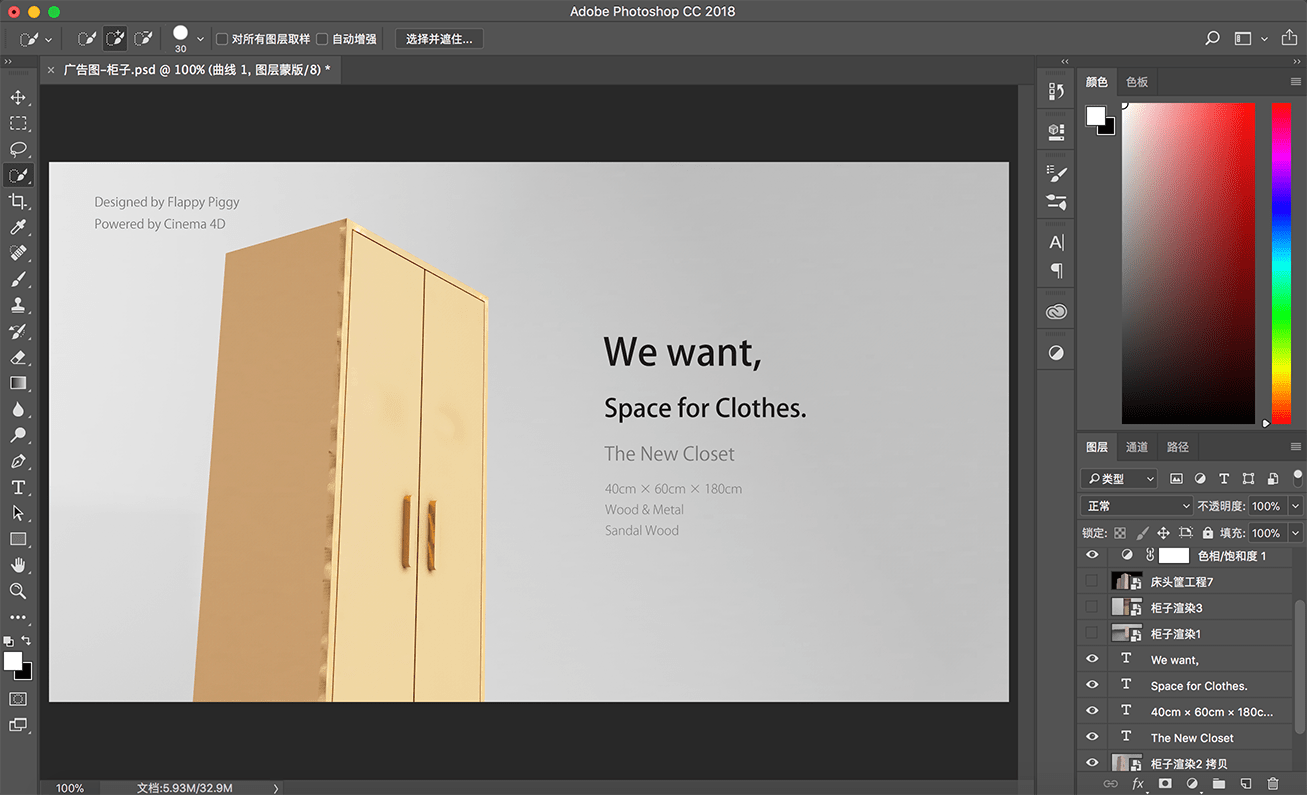This screenshot has width=1307, height=795.
Task: Enable 自动增强 checkbox
Action: tap(322, 39)
